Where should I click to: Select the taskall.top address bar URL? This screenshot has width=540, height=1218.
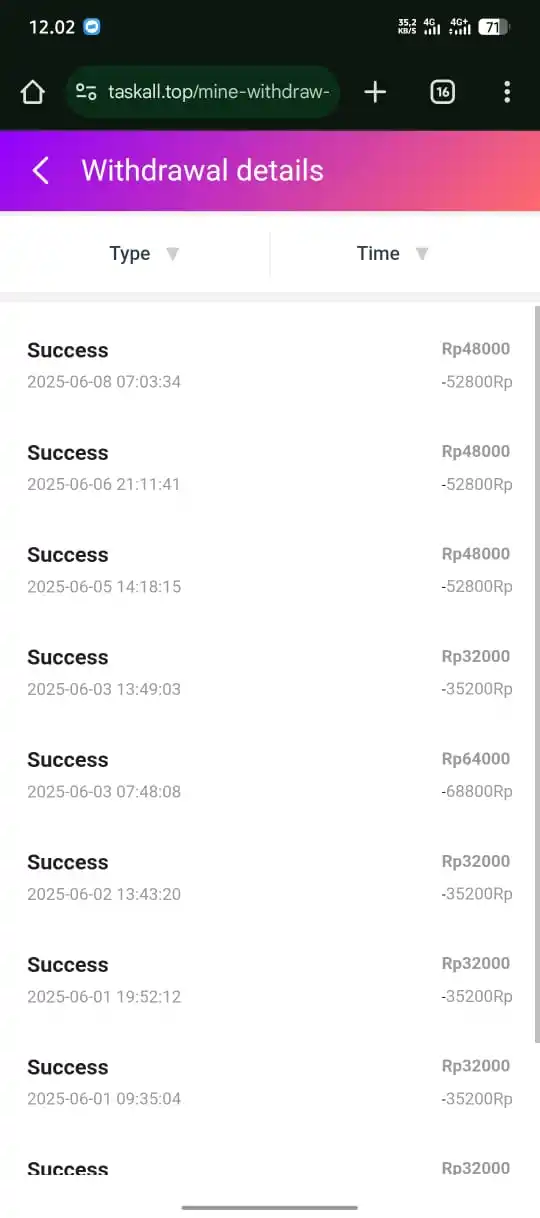click(x=218, y=93)
